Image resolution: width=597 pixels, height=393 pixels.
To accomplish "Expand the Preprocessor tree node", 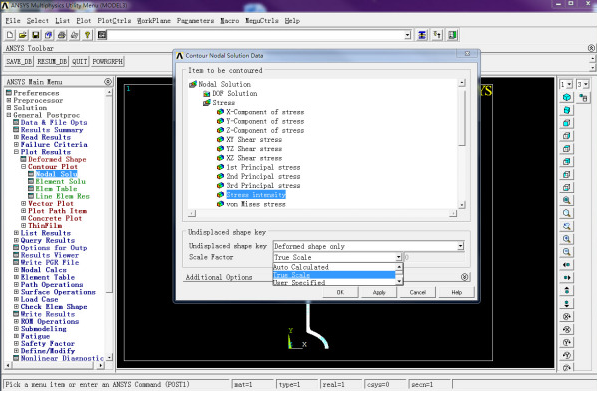I will pos(9,100).
